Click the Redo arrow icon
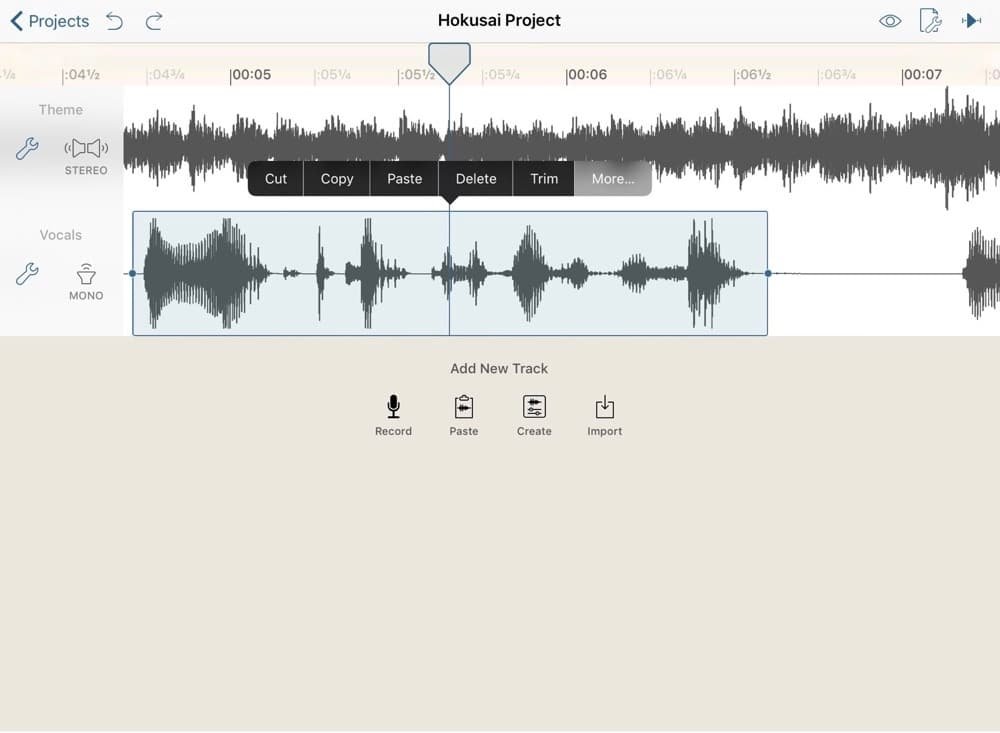Viewport: 1000px width, 733px height. pyautogui.click(x=154, y=21)
